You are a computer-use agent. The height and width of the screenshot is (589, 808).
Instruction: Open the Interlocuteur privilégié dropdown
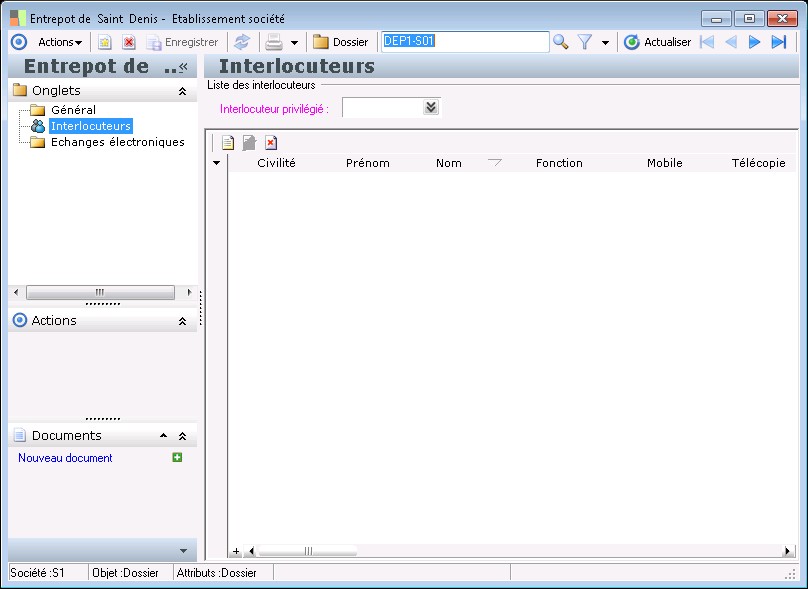(x=431, y=107)
